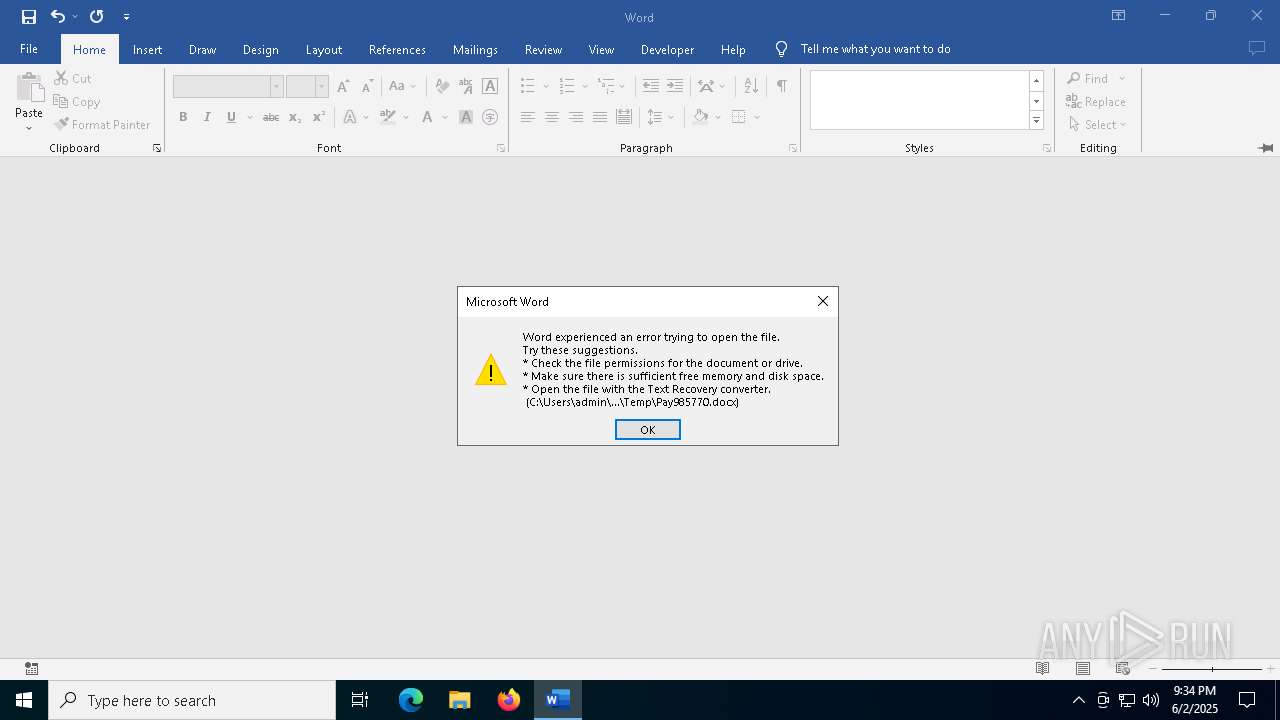Click the Align Left icon

[x=528, y=117]
